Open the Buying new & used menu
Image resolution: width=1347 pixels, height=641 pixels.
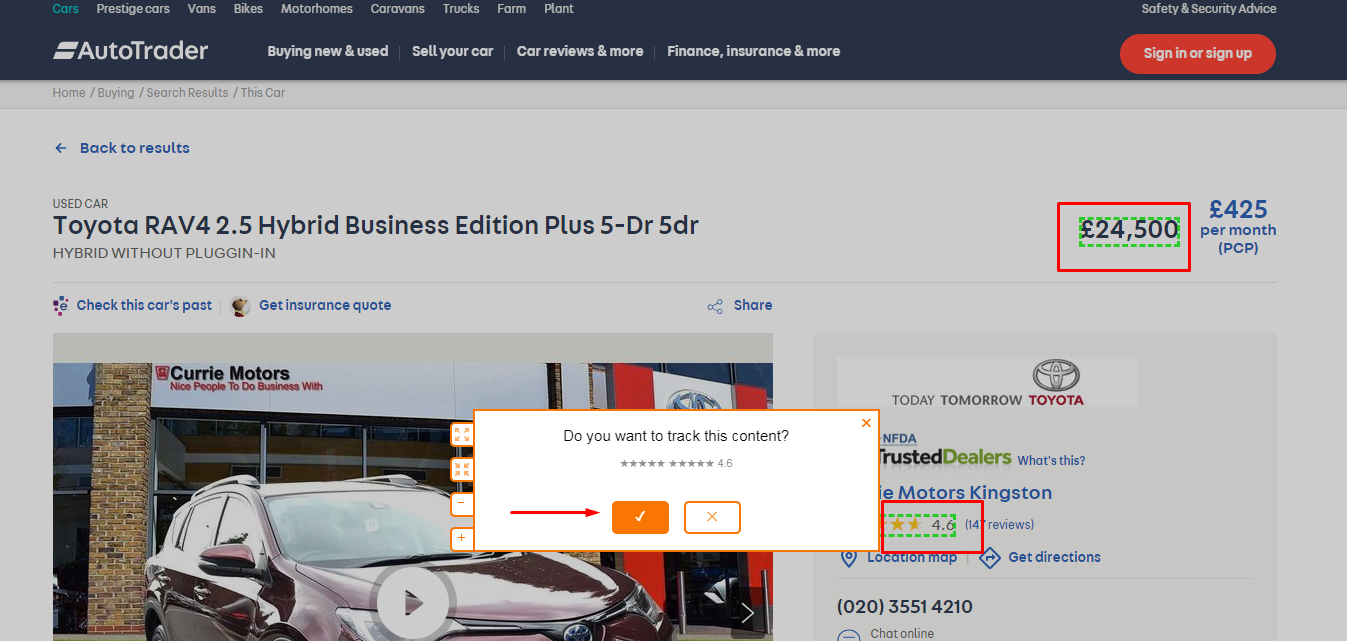[328, 51]
